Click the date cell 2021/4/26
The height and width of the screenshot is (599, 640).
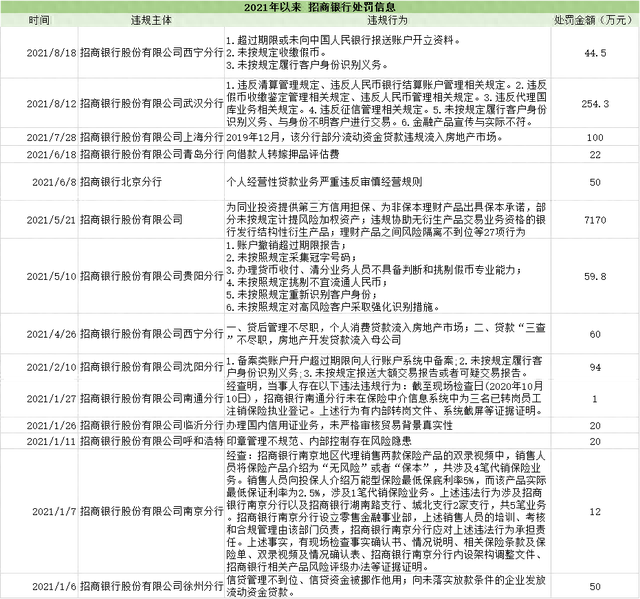pos(51,334)
